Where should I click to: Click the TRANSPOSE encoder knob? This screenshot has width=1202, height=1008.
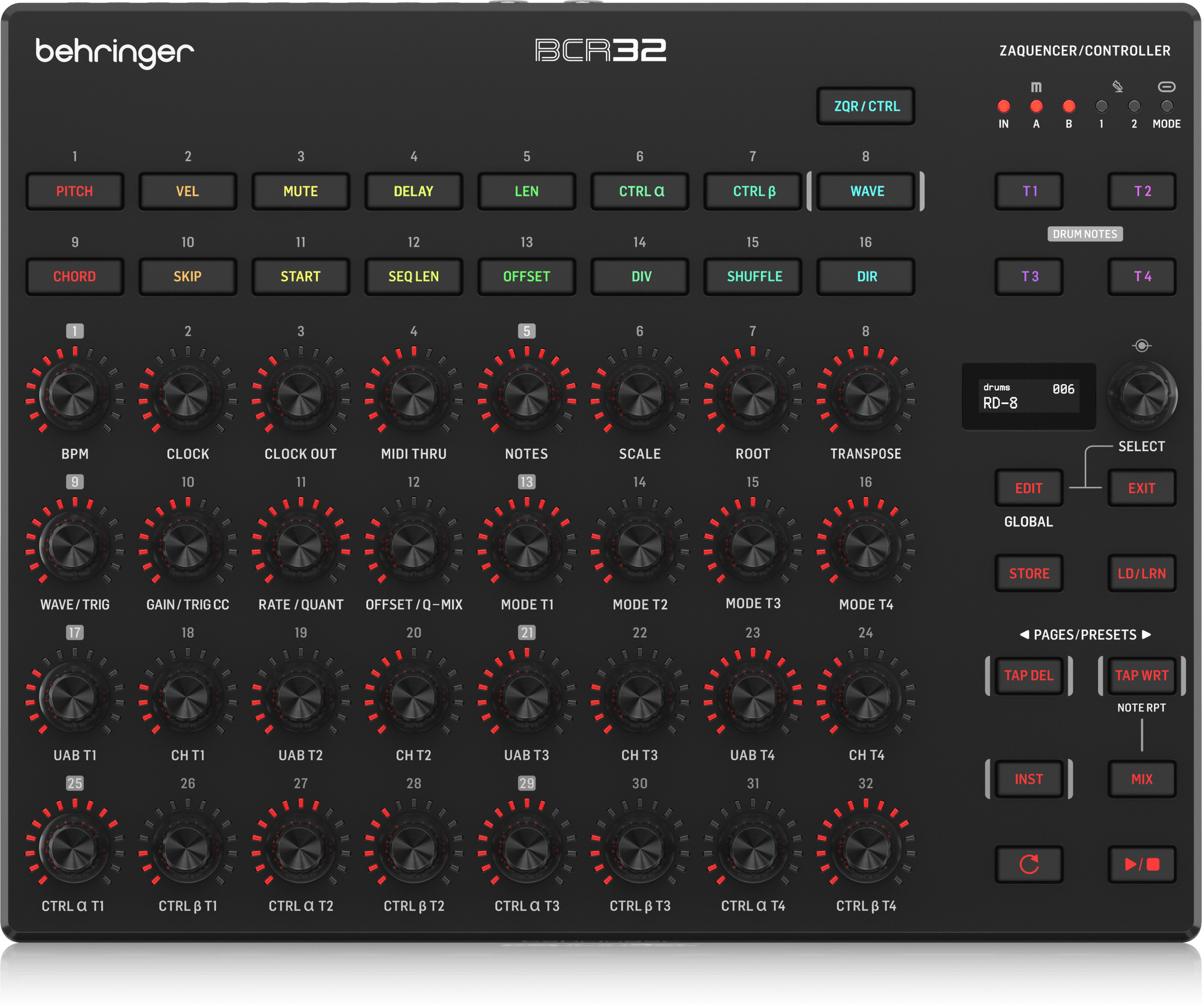[x=866, y=396]
